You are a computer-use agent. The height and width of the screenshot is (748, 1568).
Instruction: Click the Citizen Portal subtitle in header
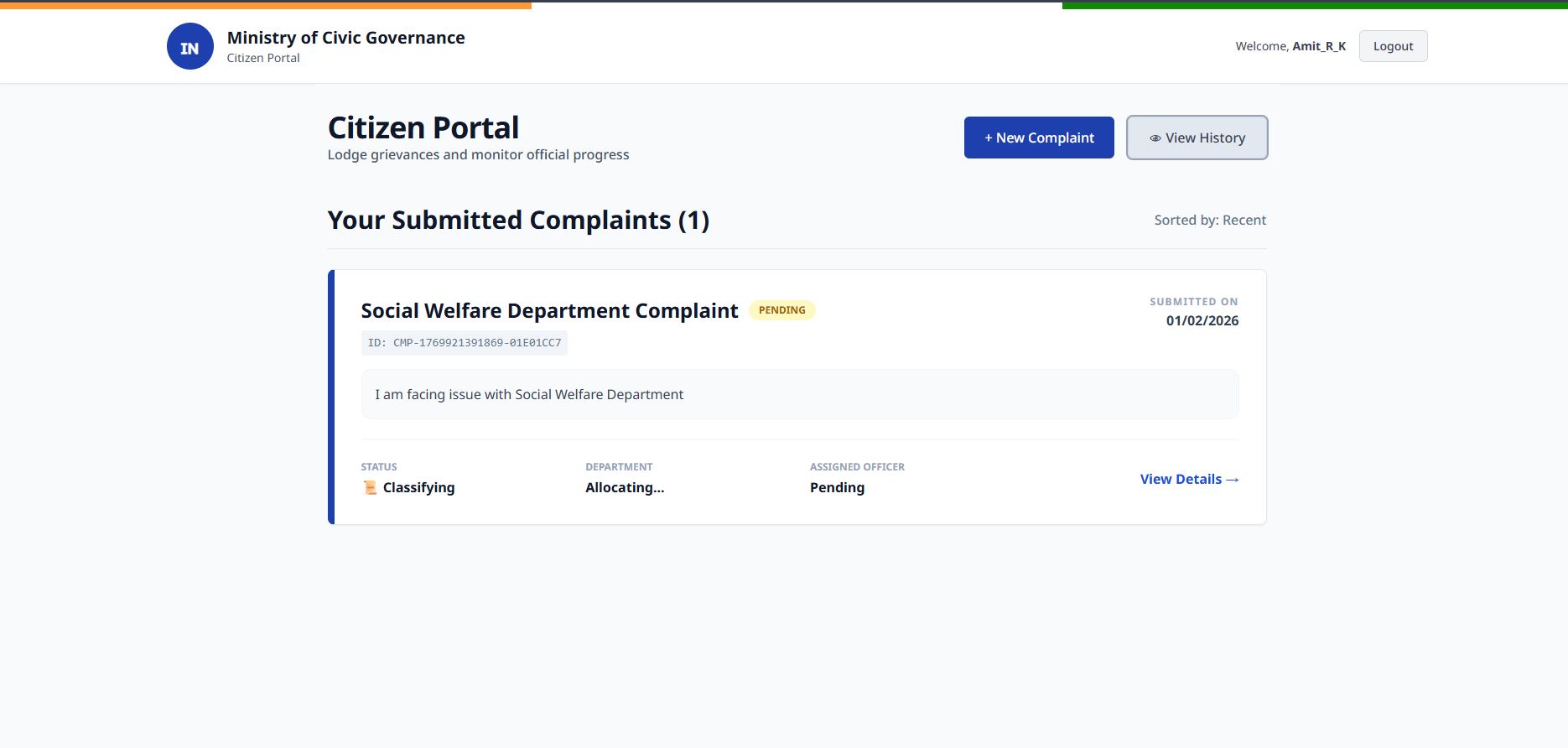click(x=263, y=58)
